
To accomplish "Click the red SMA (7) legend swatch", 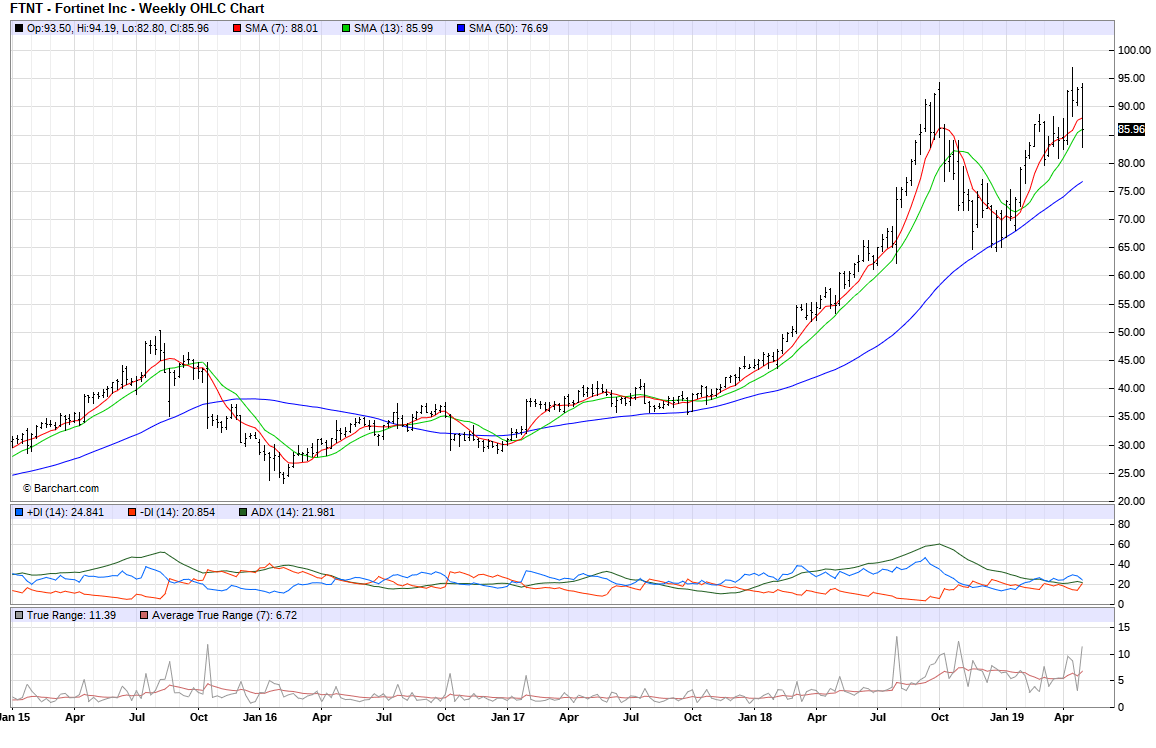I will pyautogui.click(x=237, y=28).
